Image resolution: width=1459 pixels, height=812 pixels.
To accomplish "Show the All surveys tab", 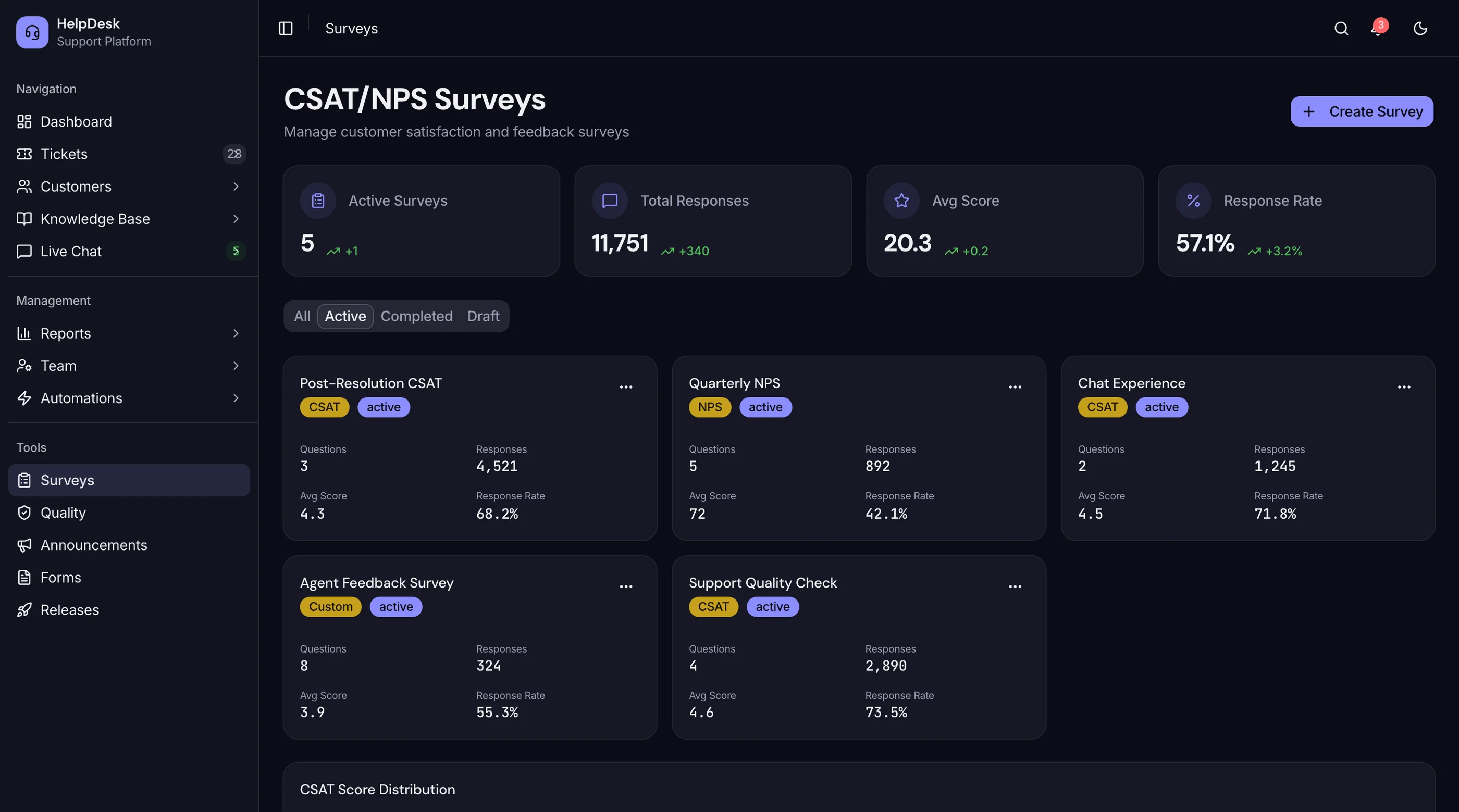I will coord(302,316).
